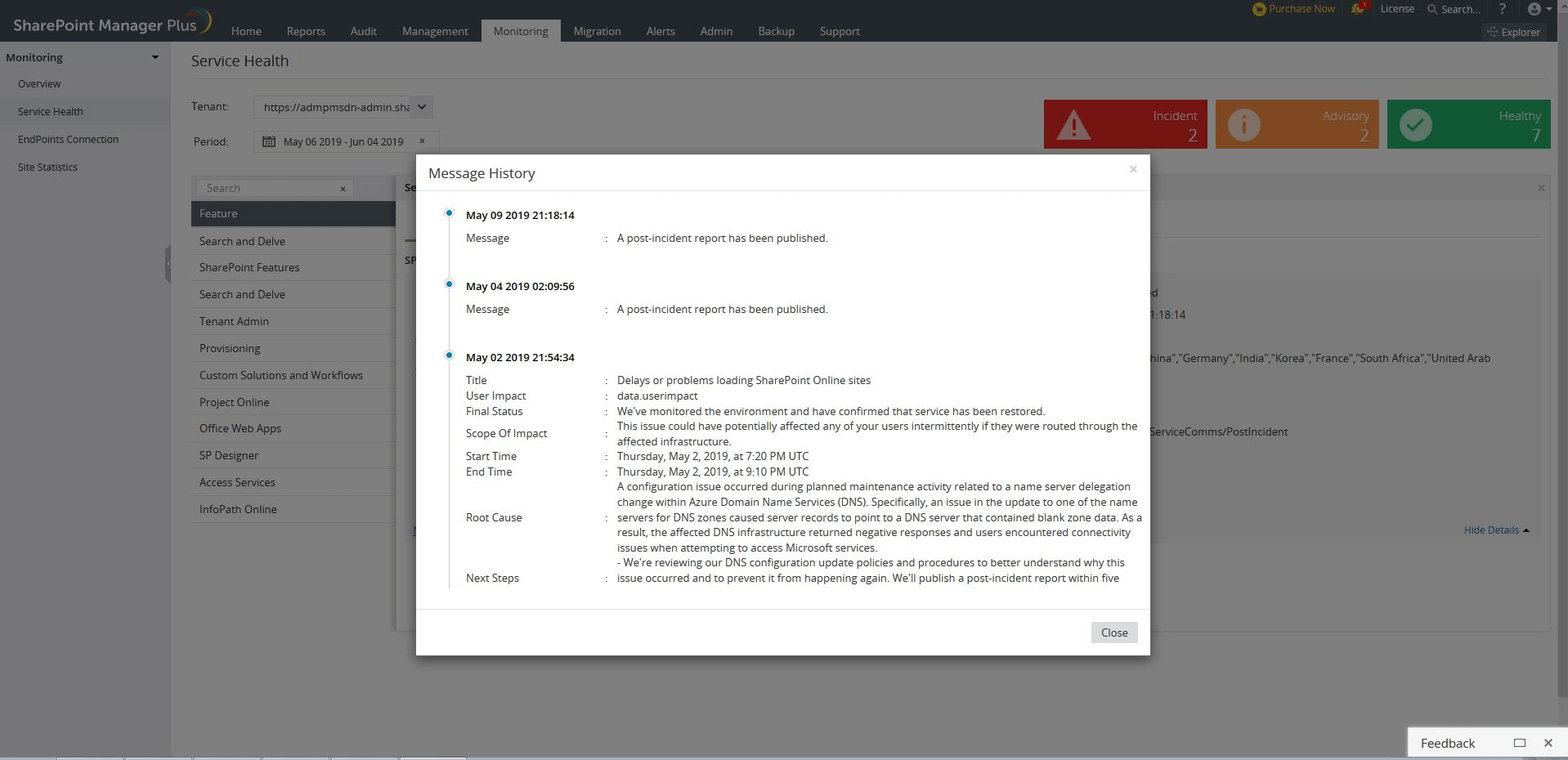
Task: Click the Healthy count tile
Action: [x=1469, y=124]
